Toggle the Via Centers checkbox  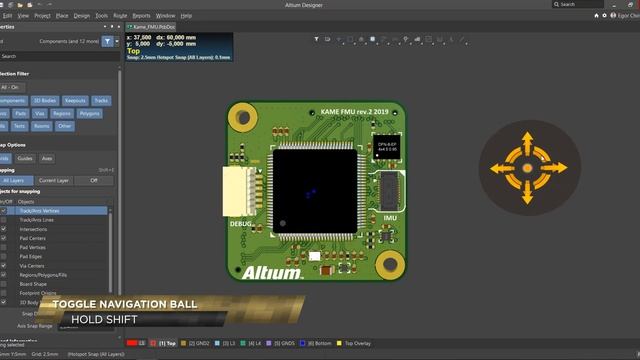[x=3, y=266]
